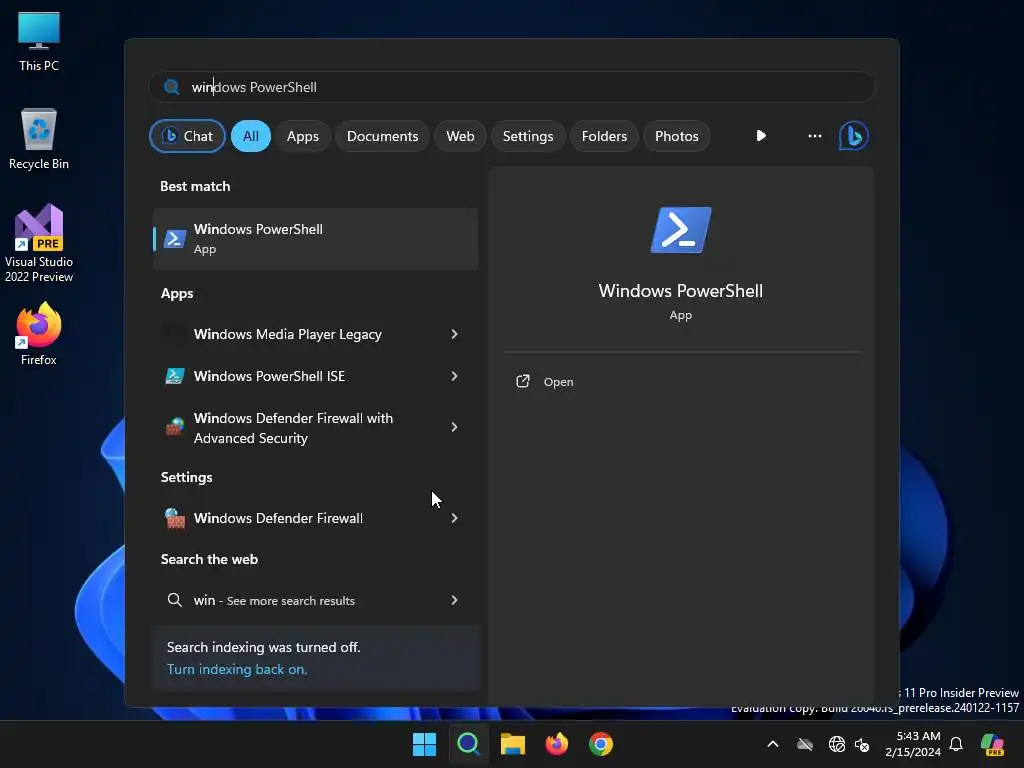
Task: Expand the win web search results arrow
Action: pyautogui.click(x=455, y=600)
